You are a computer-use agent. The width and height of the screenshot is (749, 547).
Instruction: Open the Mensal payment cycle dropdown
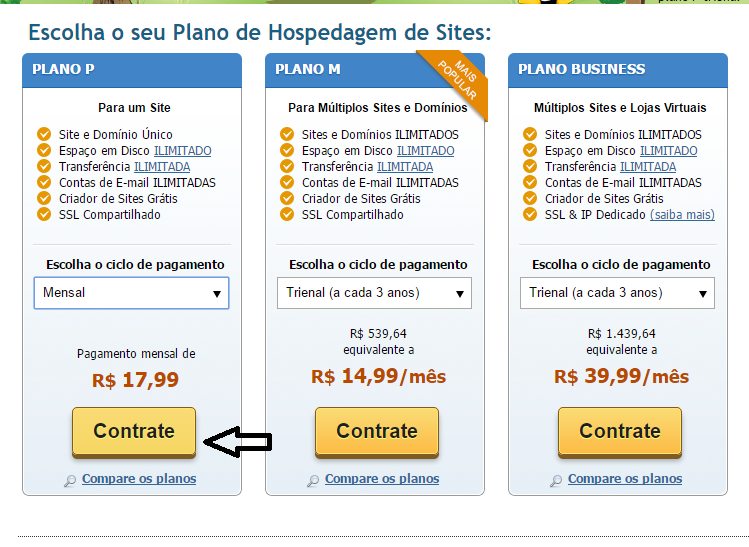131,293
